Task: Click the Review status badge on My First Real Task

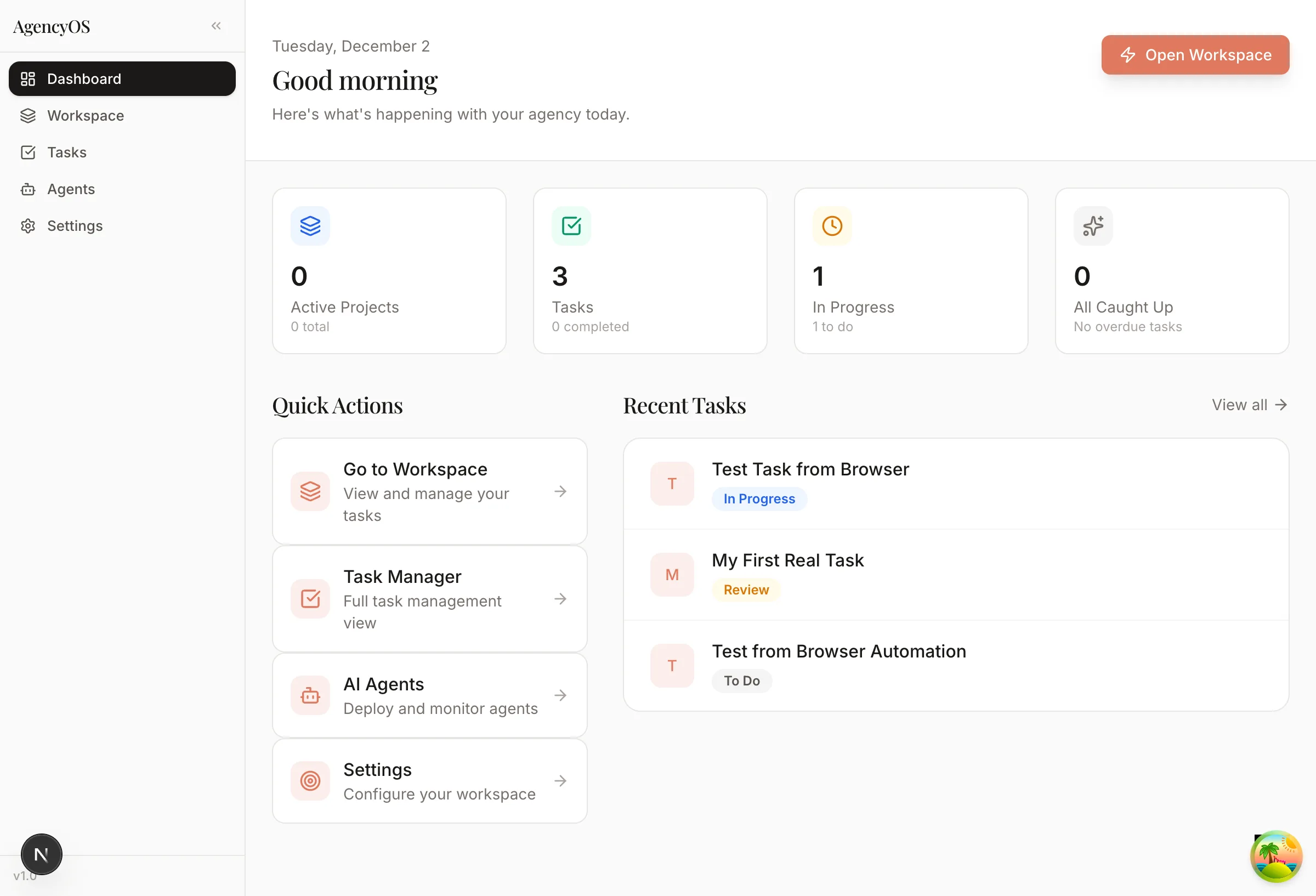Action: [746, 589]
